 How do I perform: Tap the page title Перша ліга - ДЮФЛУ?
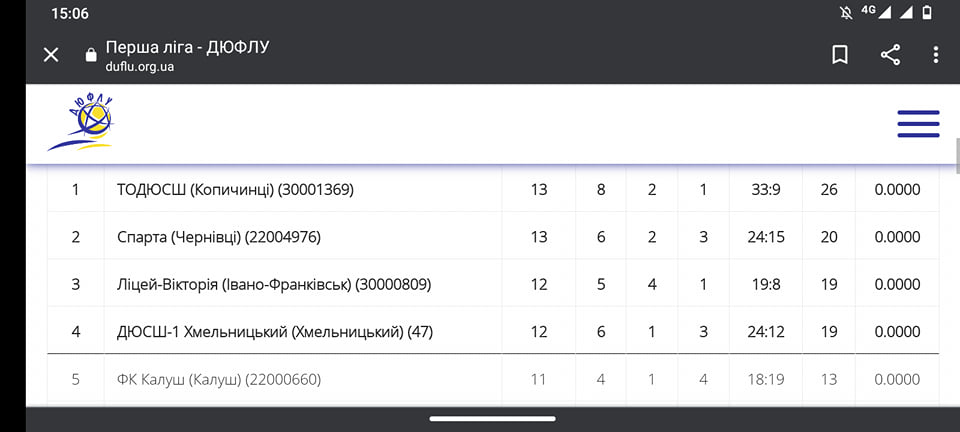(x=187, y=47)
